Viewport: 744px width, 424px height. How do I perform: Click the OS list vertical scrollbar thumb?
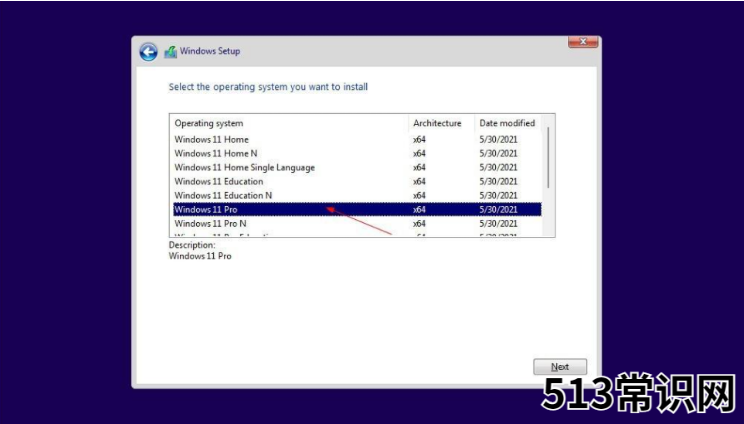pyautogui.click(x=549, y=157)
